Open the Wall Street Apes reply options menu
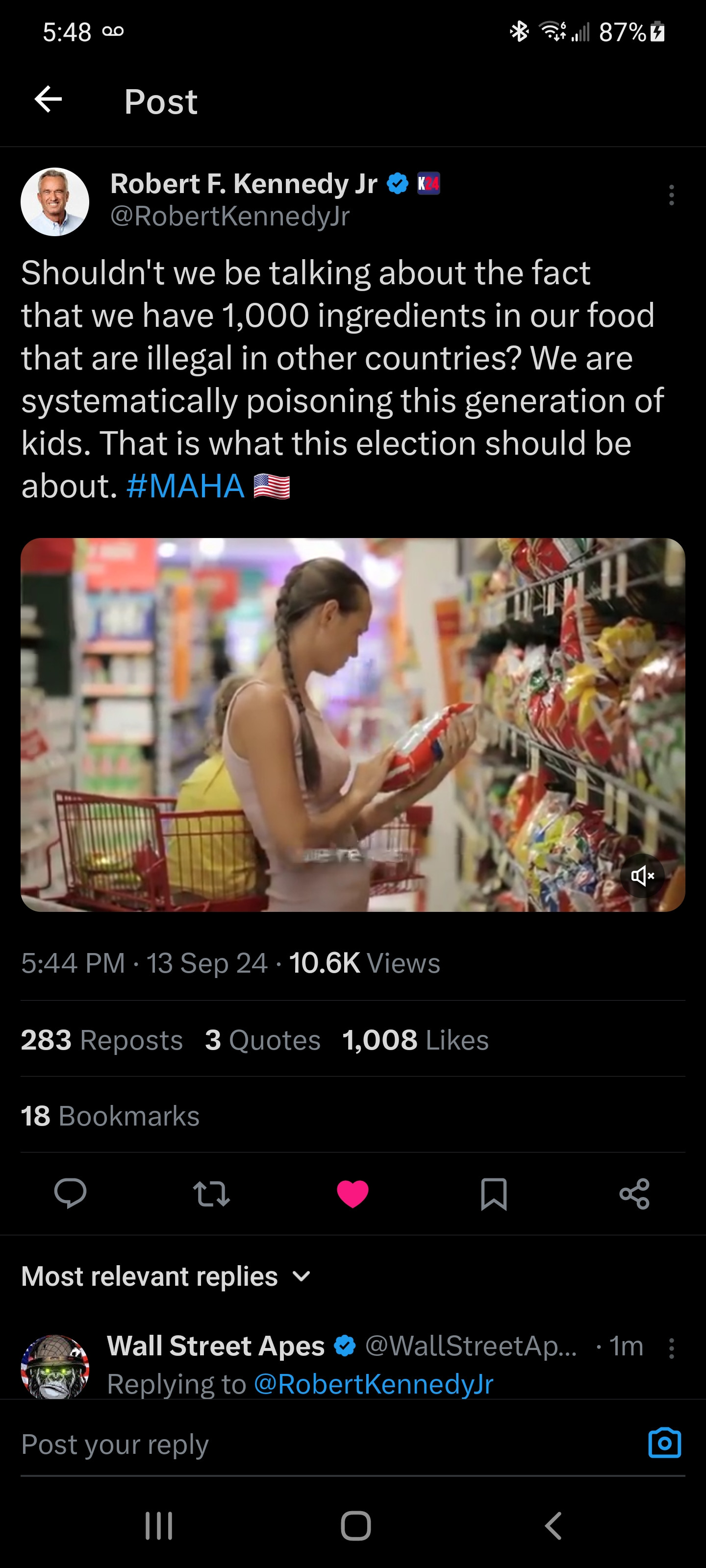Viewport: 706px width, 1568px height. click(x=671, y=1347)
